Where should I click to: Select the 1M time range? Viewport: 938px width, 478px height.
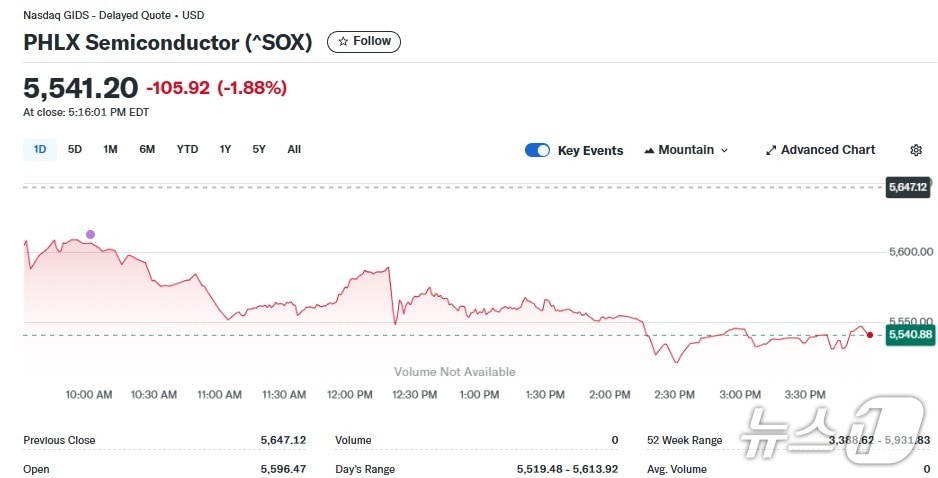[110, 149]
